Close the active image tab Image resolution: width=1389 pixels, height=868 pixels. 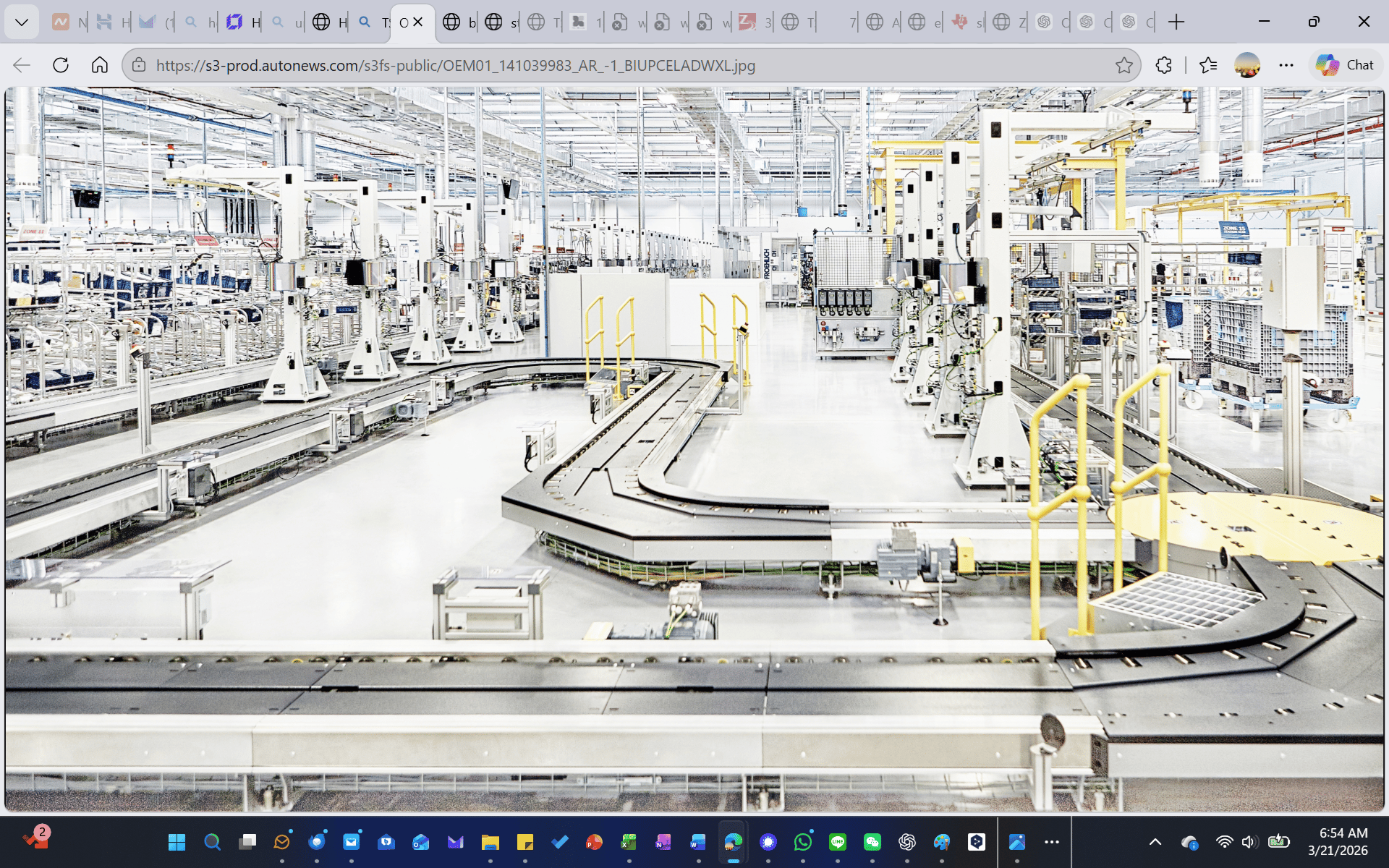(418, 22)
